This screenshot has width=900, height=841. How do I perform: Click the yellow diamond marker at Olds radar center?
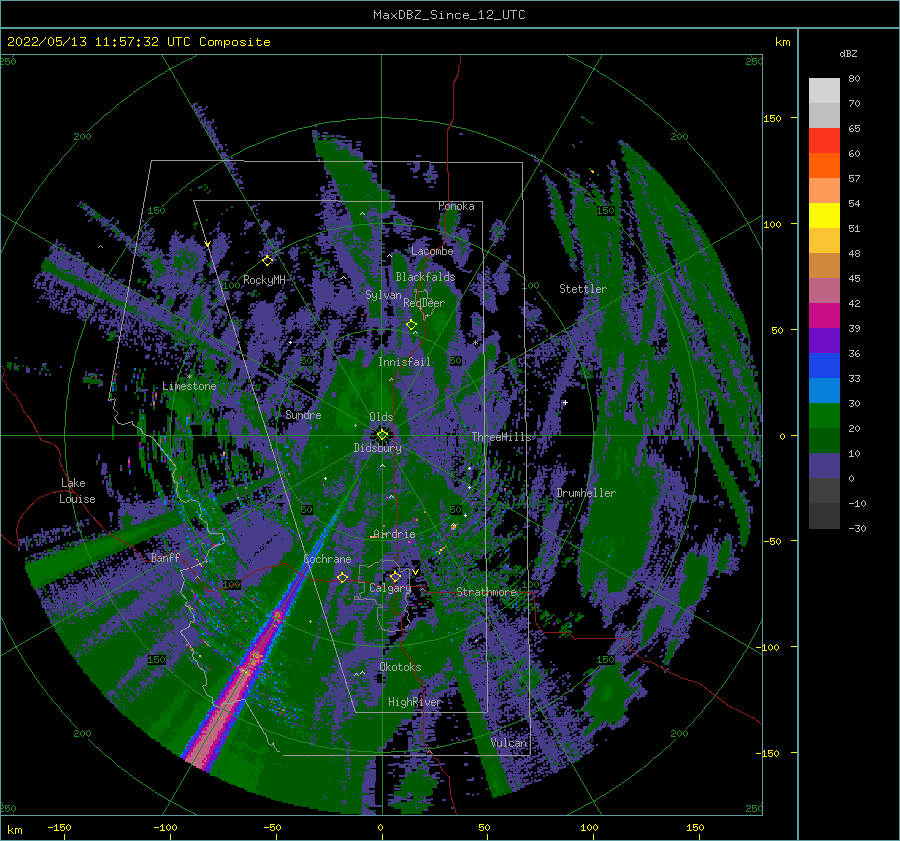pyautogui.click(x=382, y=435)
